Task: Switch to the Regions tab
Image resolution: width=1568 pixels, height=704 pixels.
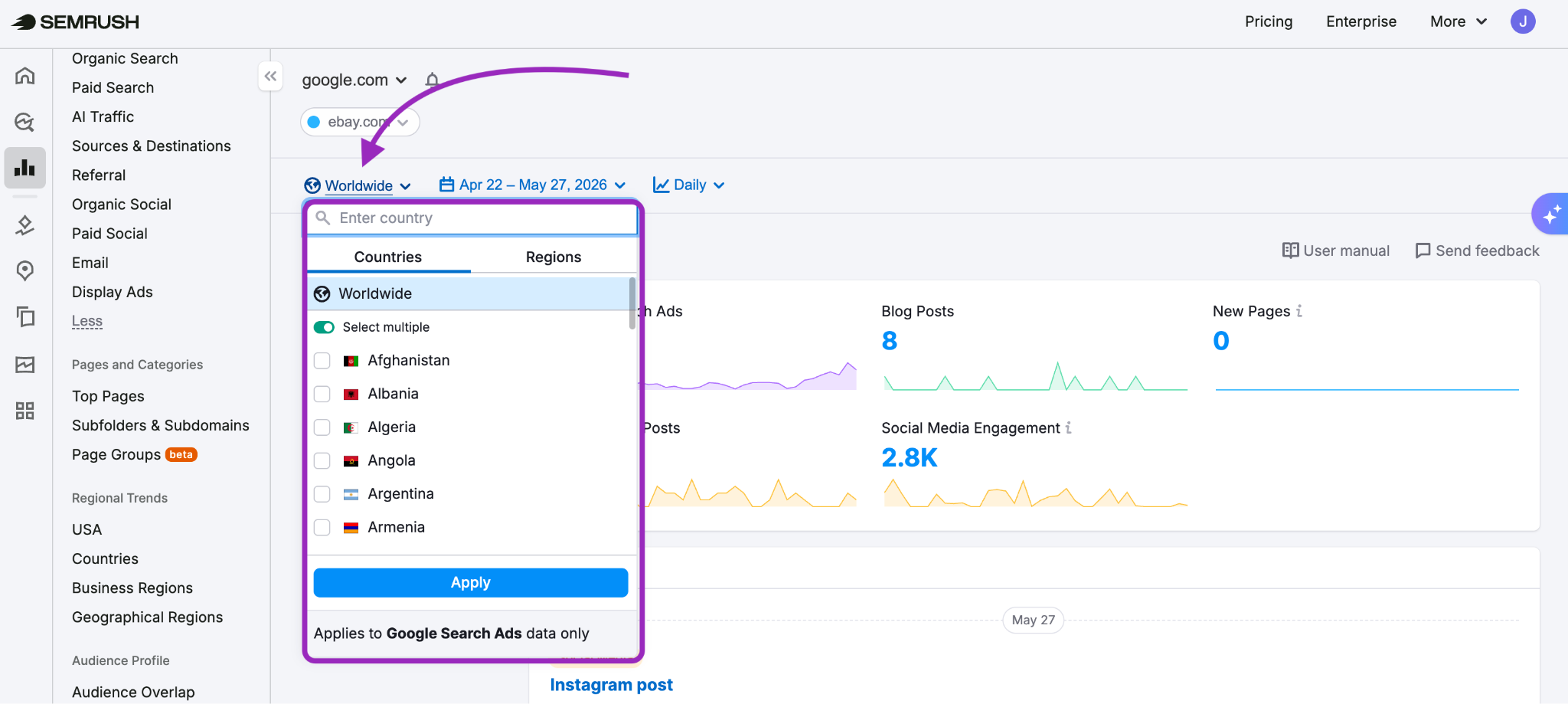Action: (x=554, y=257)
